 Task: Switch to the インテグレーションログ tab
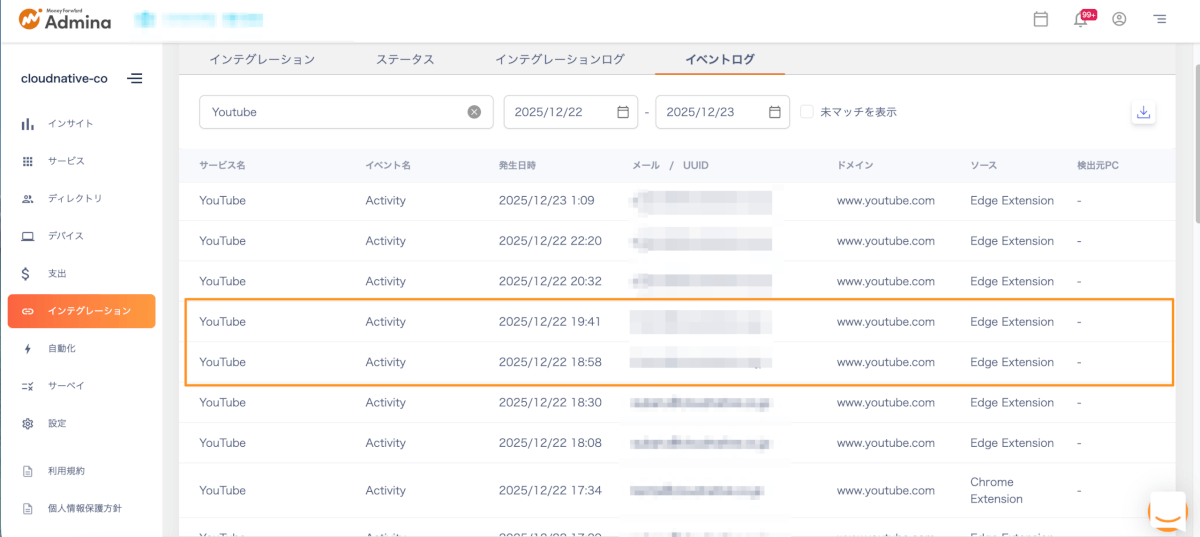click(559, 59)
